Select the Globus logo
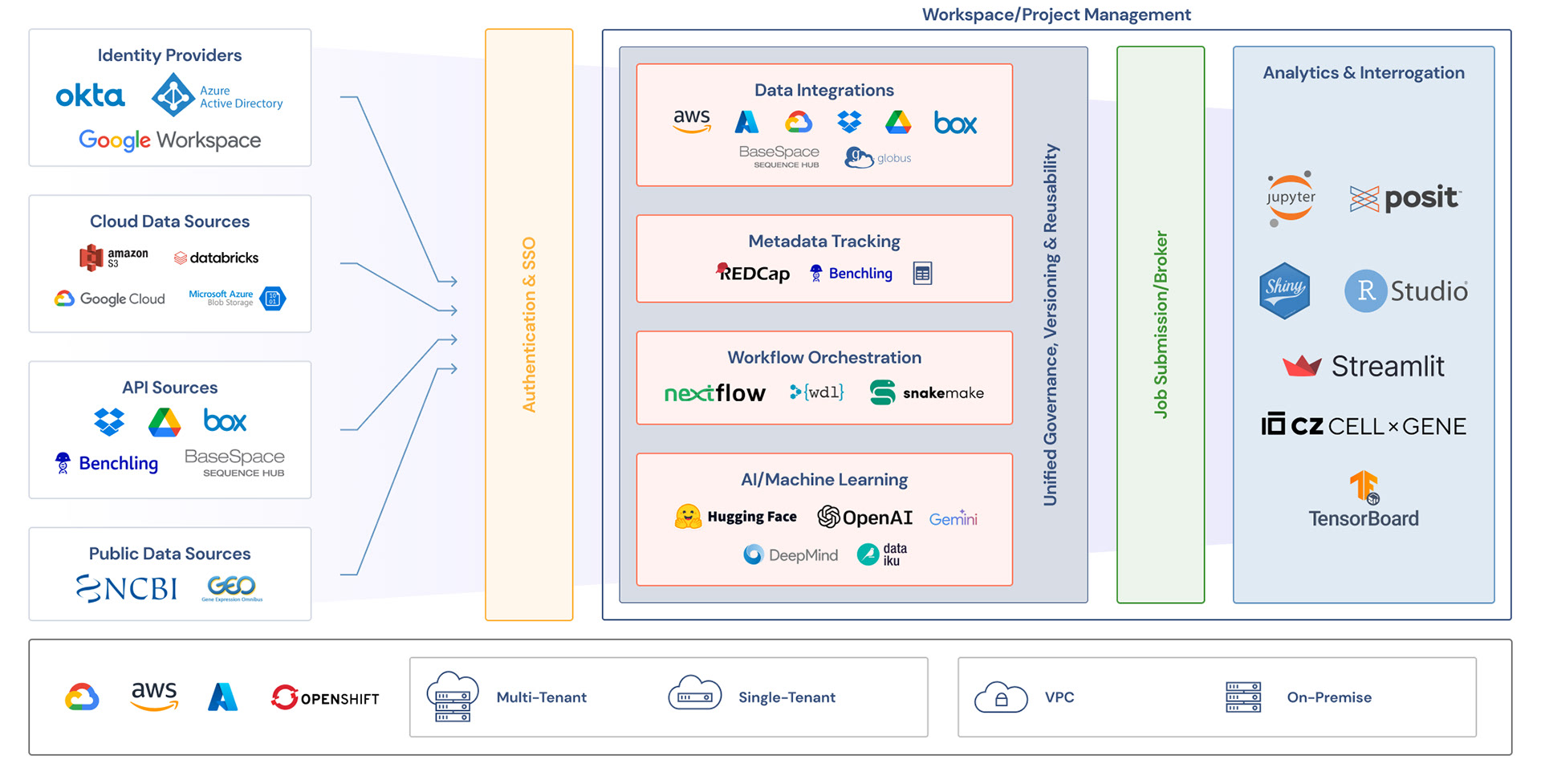Screen dimensions: 1541x784 [878, 157]
